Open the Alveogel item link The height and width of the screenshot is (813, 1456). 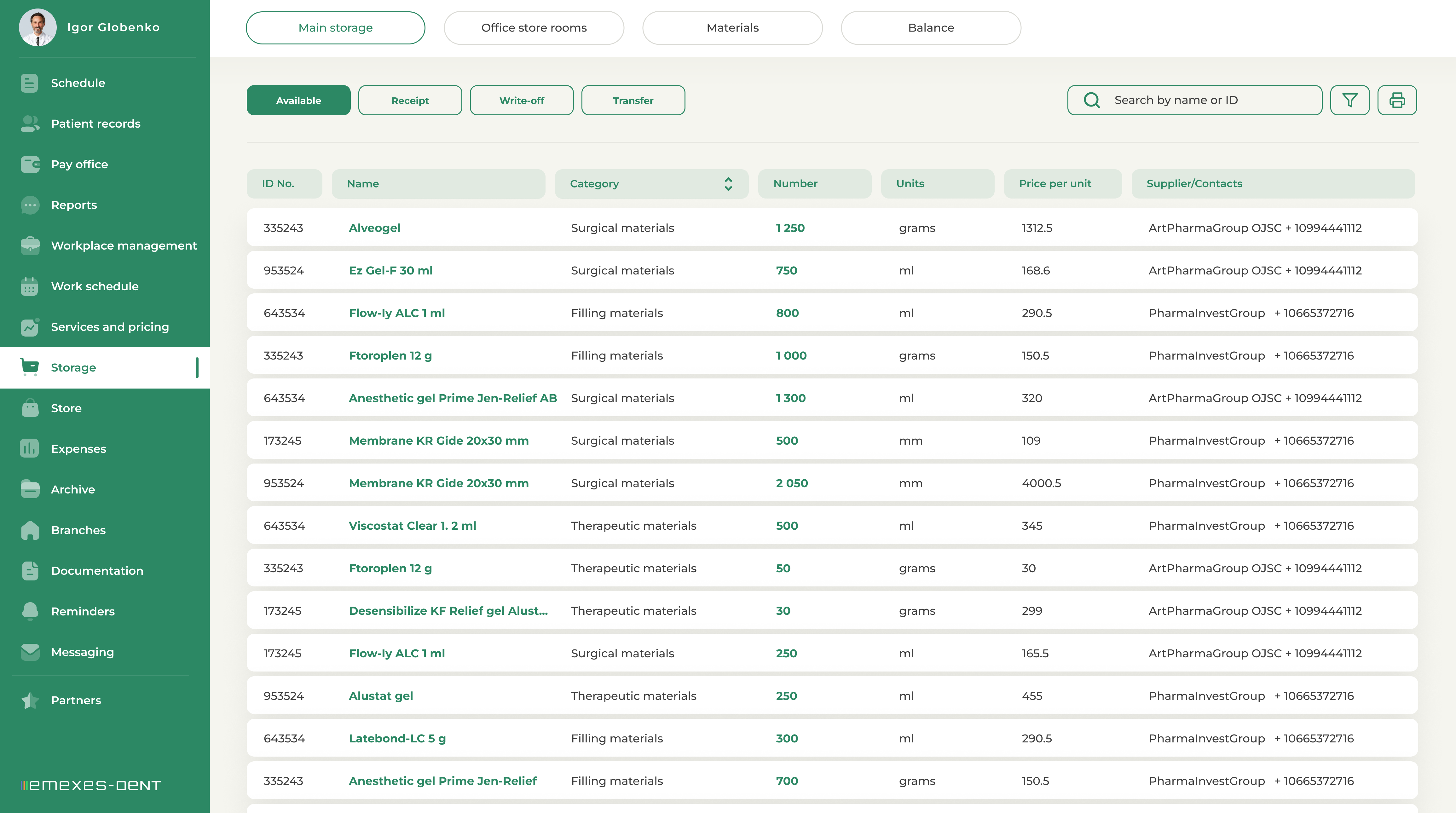pyautogui.click(x=374, y=228)
